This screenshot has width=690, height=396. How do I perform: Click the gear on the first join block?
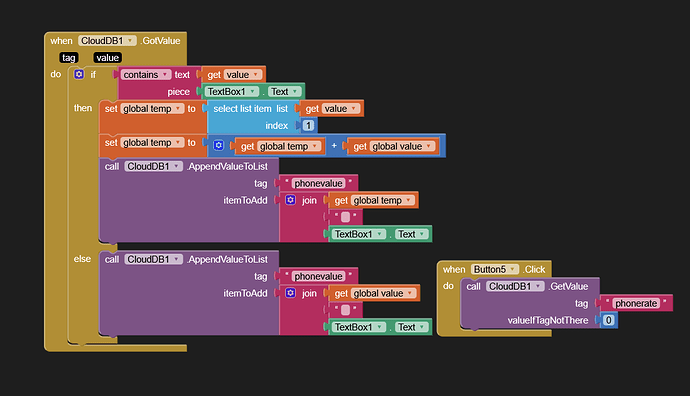(290, 200)
